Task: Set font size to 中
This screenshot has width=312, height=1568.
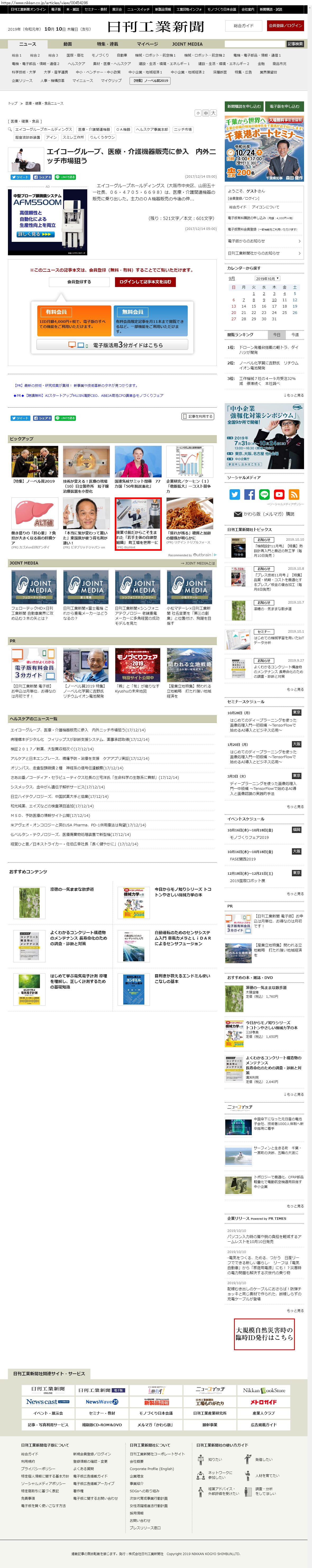Action: [x=205, y=113]
